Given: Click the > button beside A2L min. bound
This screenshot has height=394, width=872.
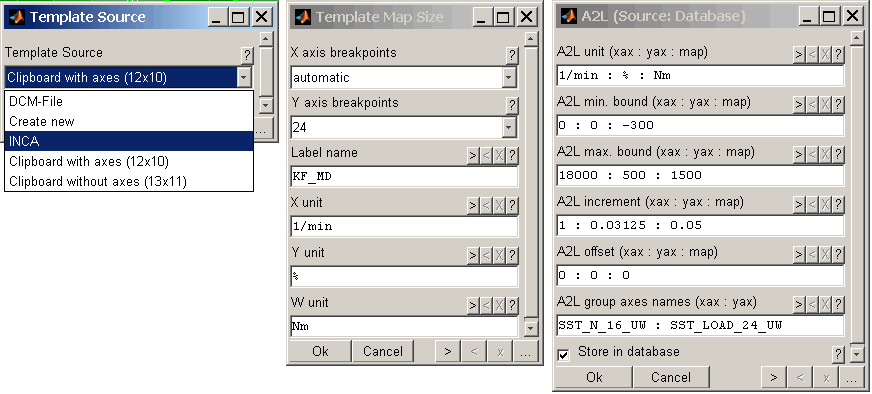Looking at the screenshot, I should (799, 105).
